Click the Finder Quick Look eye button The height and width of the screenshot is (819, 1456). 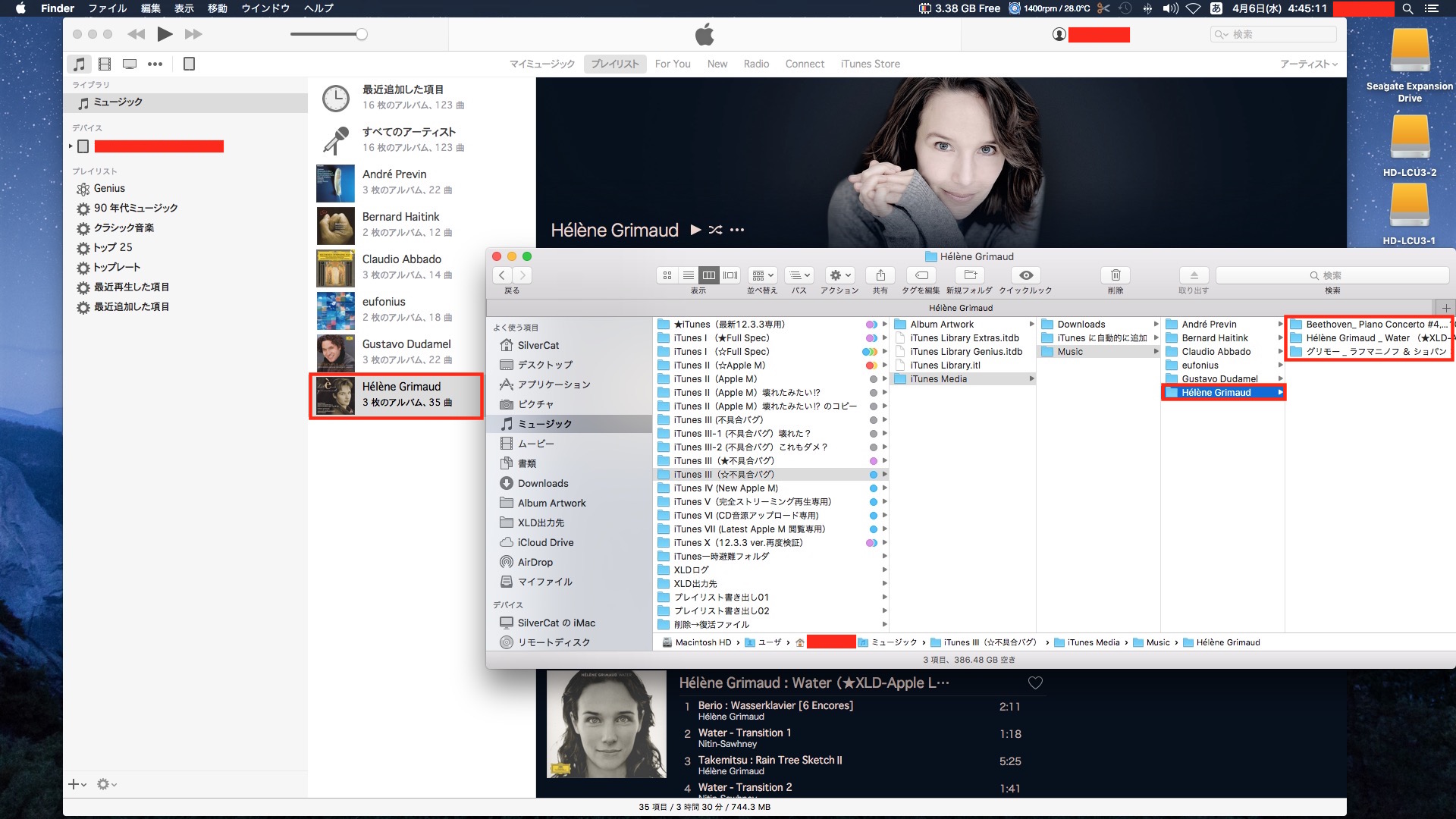(x=1025, y=275)
